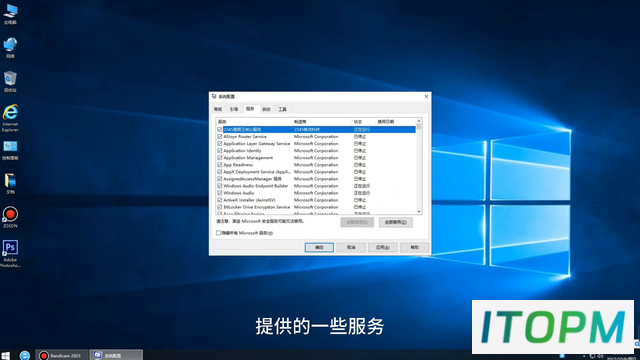
Task: Toggle Hide all Microsoft services checkbox
Action: click(x=218, y=233)
